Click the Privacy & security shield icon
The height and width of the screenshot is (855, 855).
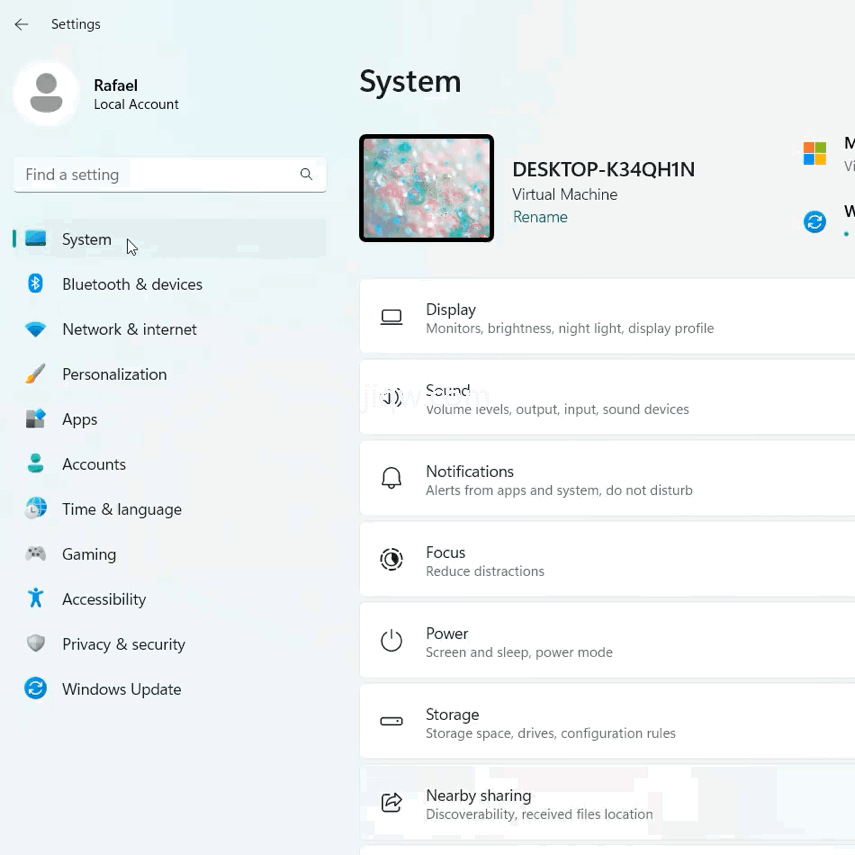(x=36, y=644)
